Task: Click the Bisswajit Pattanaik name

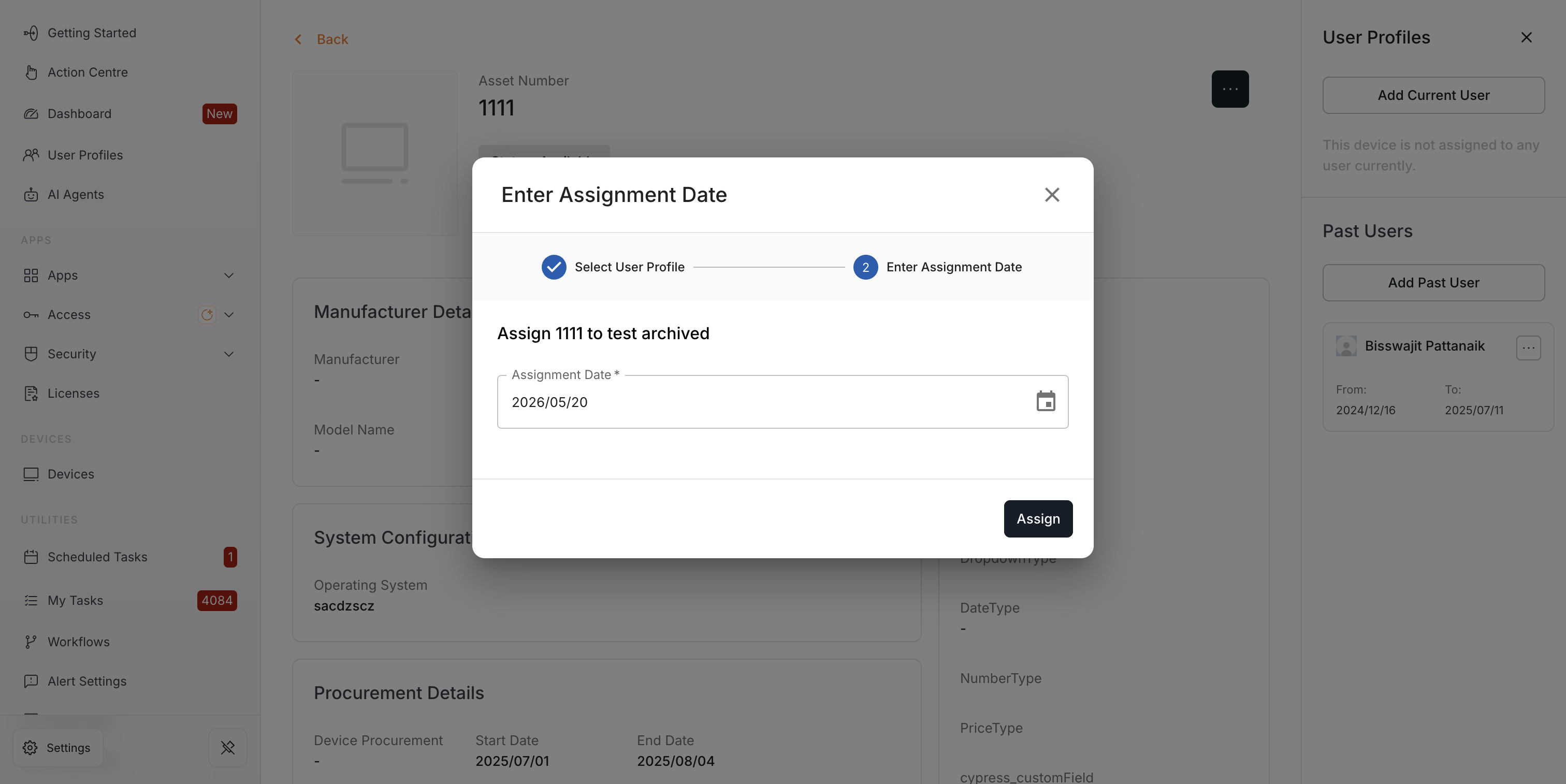Action: coord(1424,346)
